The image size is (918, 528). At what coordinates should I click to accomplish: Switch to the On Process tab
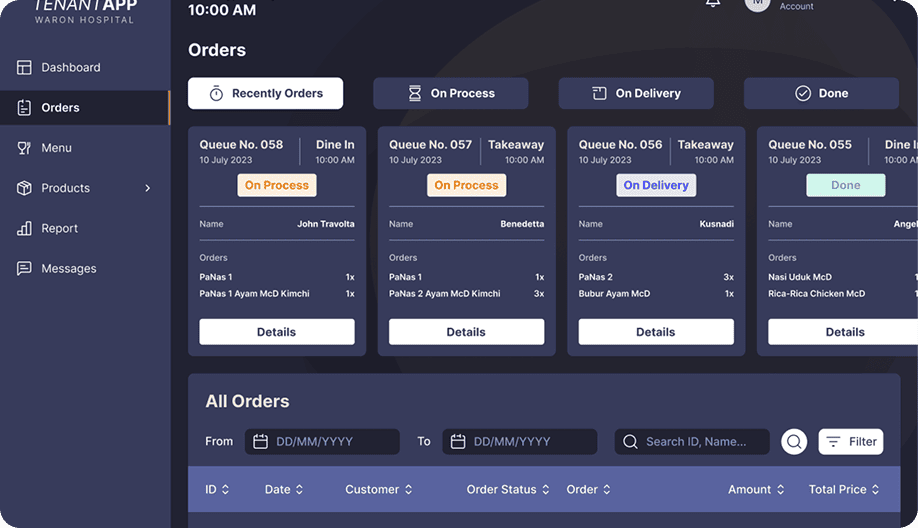pyautogui.click(x=450, y=93)
